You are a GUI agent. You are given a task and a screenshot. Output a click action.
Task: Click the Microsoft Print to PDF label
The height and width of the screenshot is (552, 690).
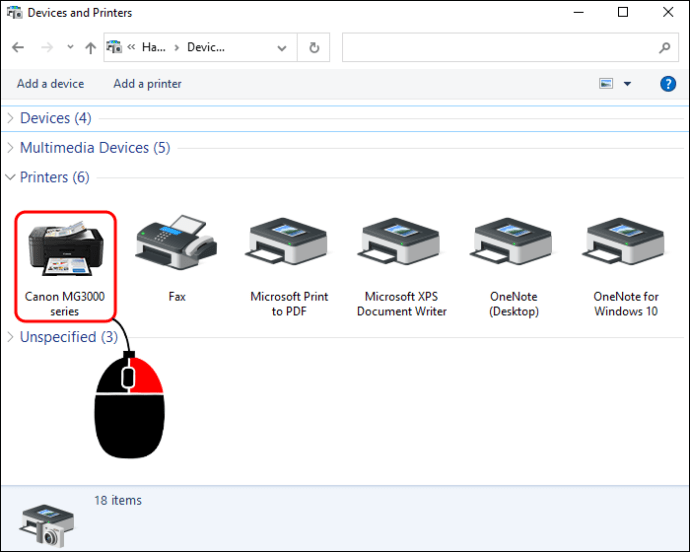pos(289,304)
